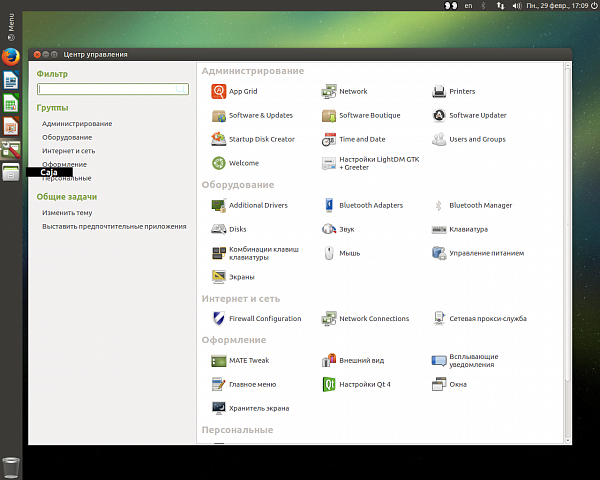The width and height of the screenshot is (600, 480).
Task: Open Окна window settings
Action: point(449,384)
